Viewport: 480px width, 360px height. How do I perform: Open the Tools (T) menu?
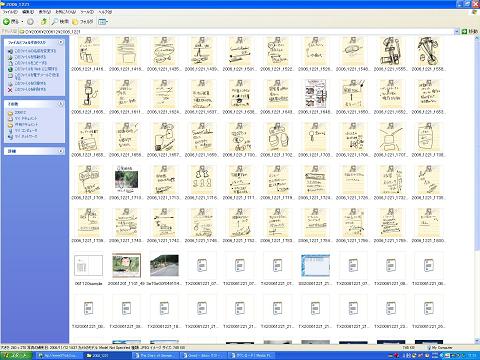pos(87,12)
